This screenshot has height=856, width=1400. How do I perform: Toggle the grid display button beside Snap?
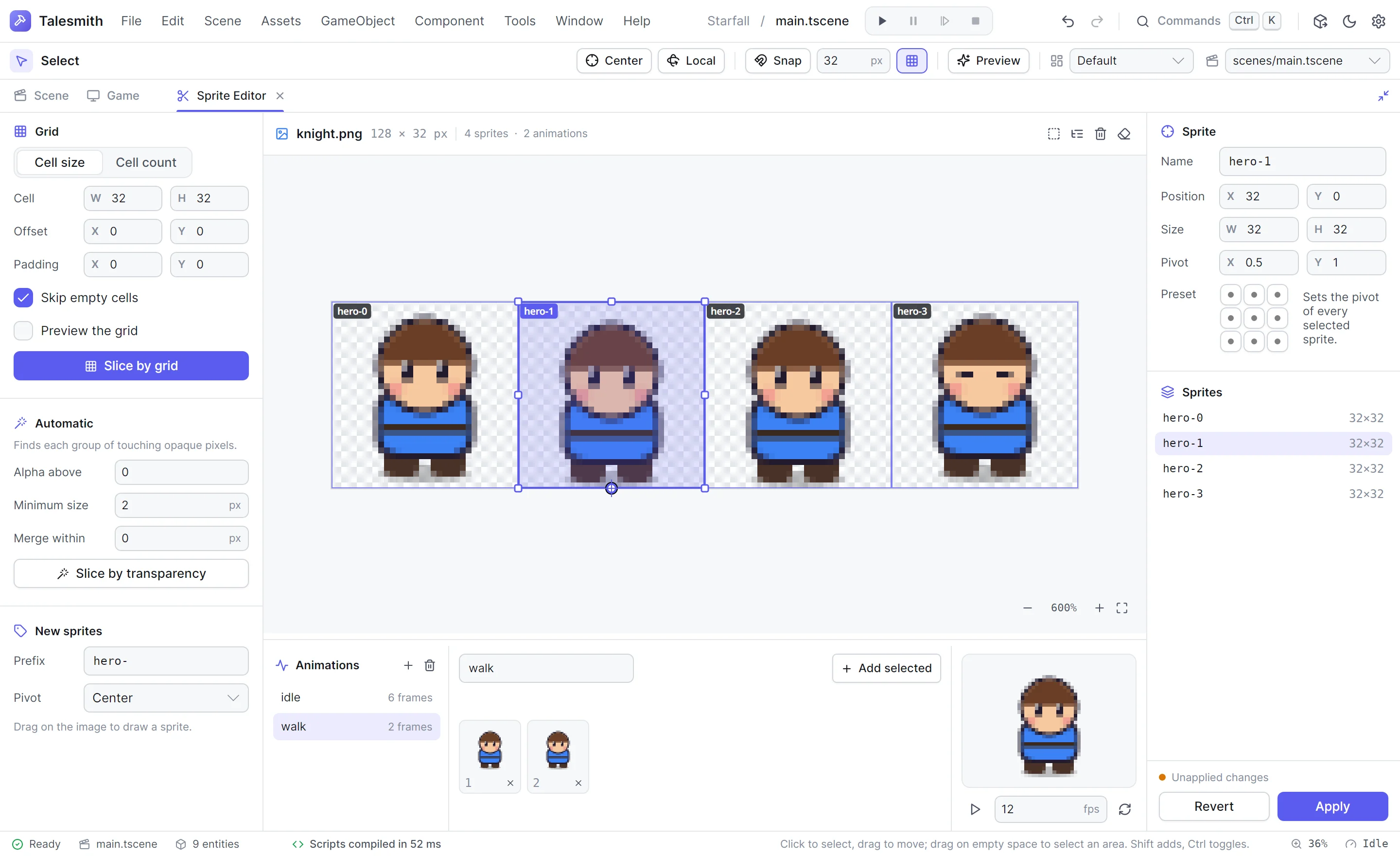(911, 61)
